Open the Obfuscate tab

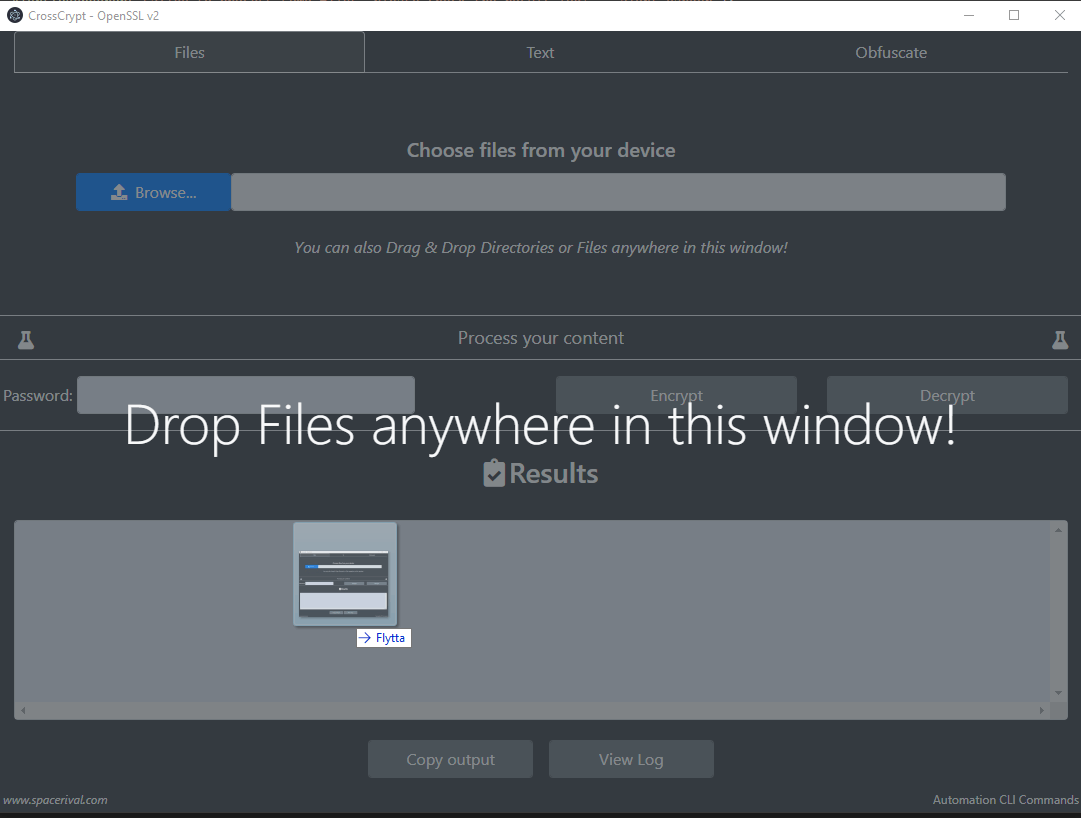(x=891, y=52)
